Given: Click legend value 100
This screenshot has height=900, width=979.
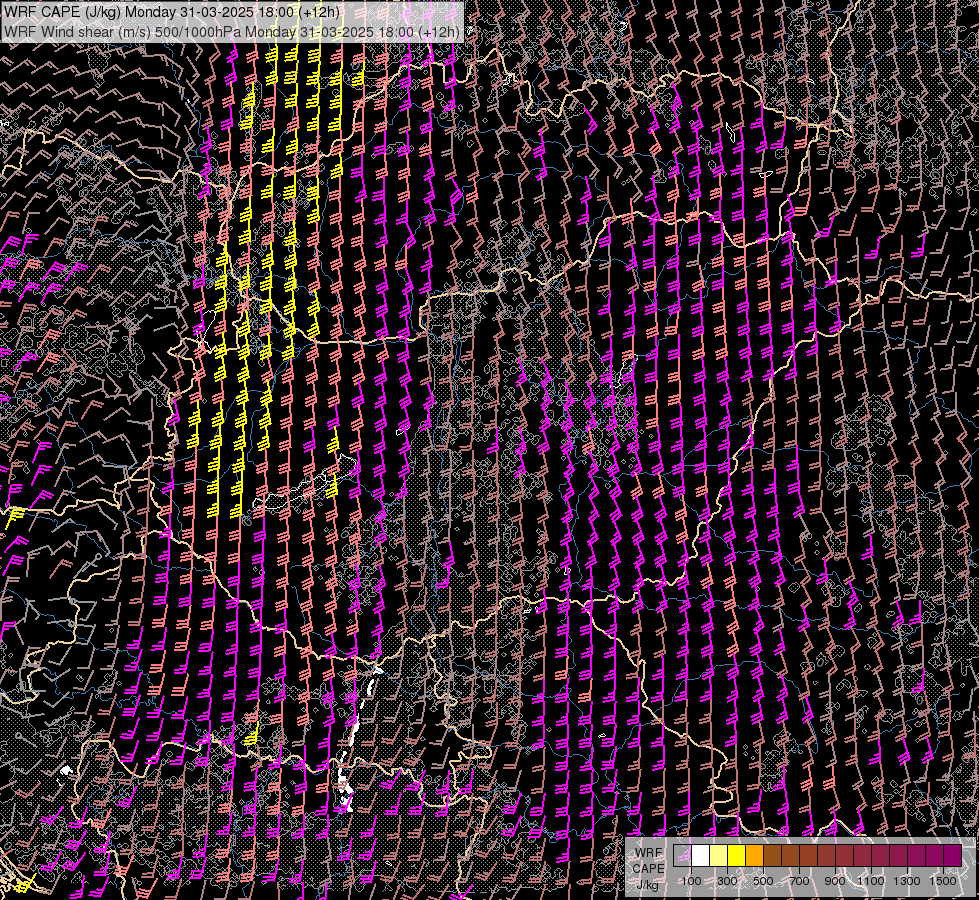Looking at the screenshot, I should pos(691,881).
